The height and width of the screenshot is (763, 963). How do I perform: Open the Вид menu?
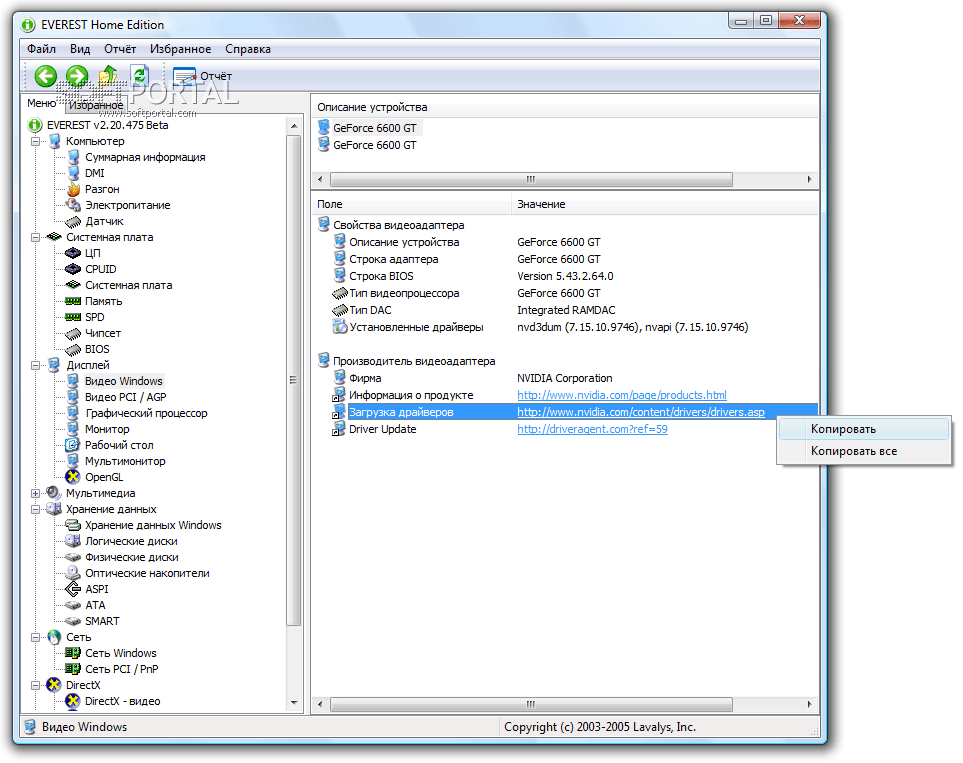coord(80,49)
